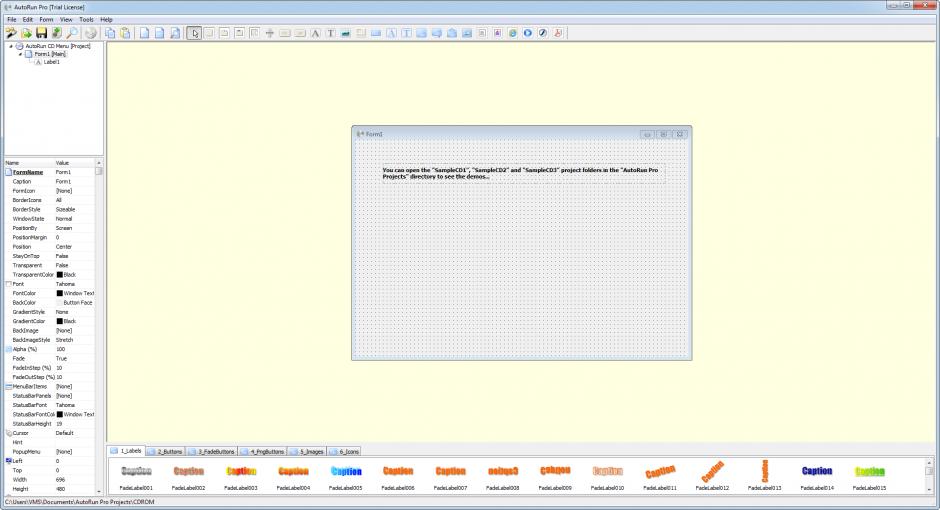Click the Font property row
This screenshot has height=510, width=940.
[50, 284]
